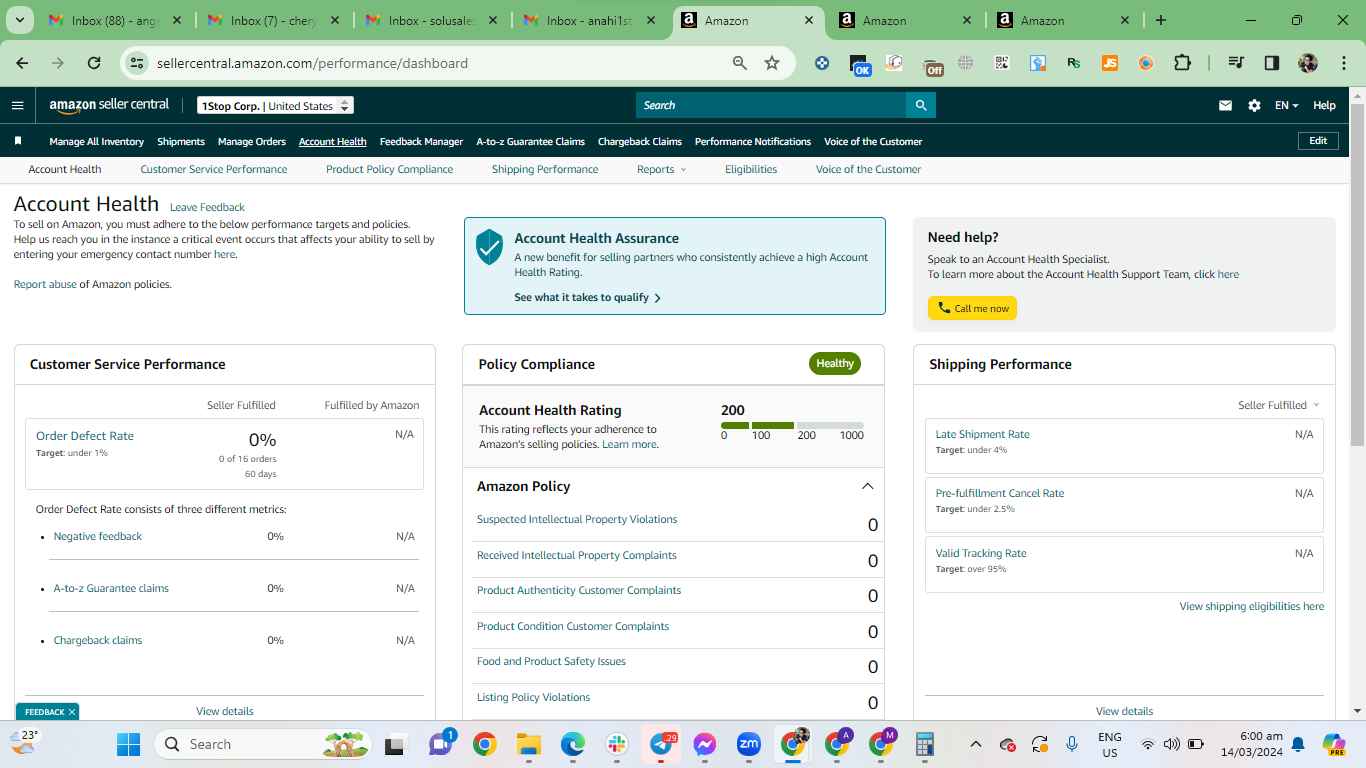Image resolution: width=1366 pixels, height=768 pixels.
Task: Bookmark this page with the star icon
Action: (772, 63)
